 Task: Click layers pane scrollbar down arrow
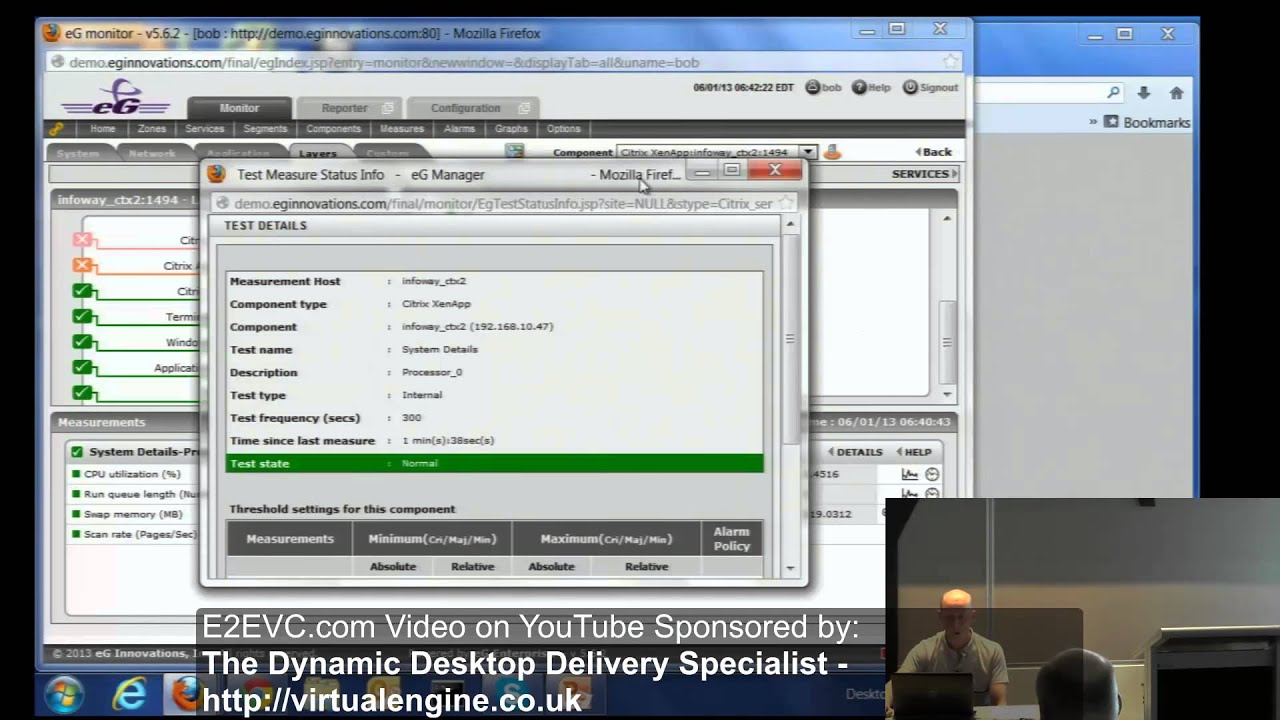947,395
